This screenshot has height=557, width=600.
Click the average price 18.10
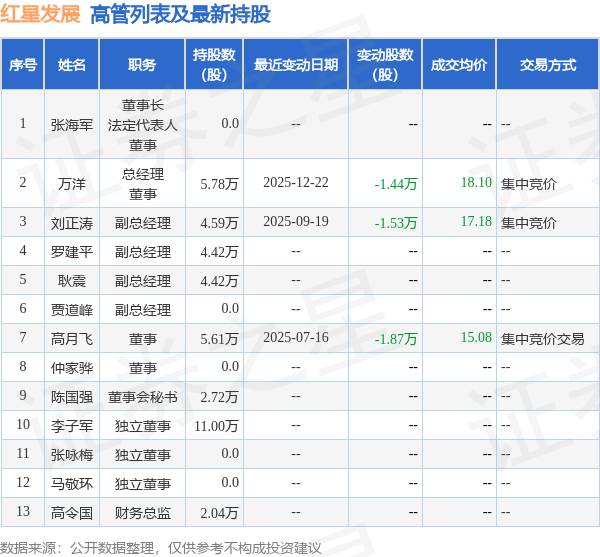click(x=476, y=182)
